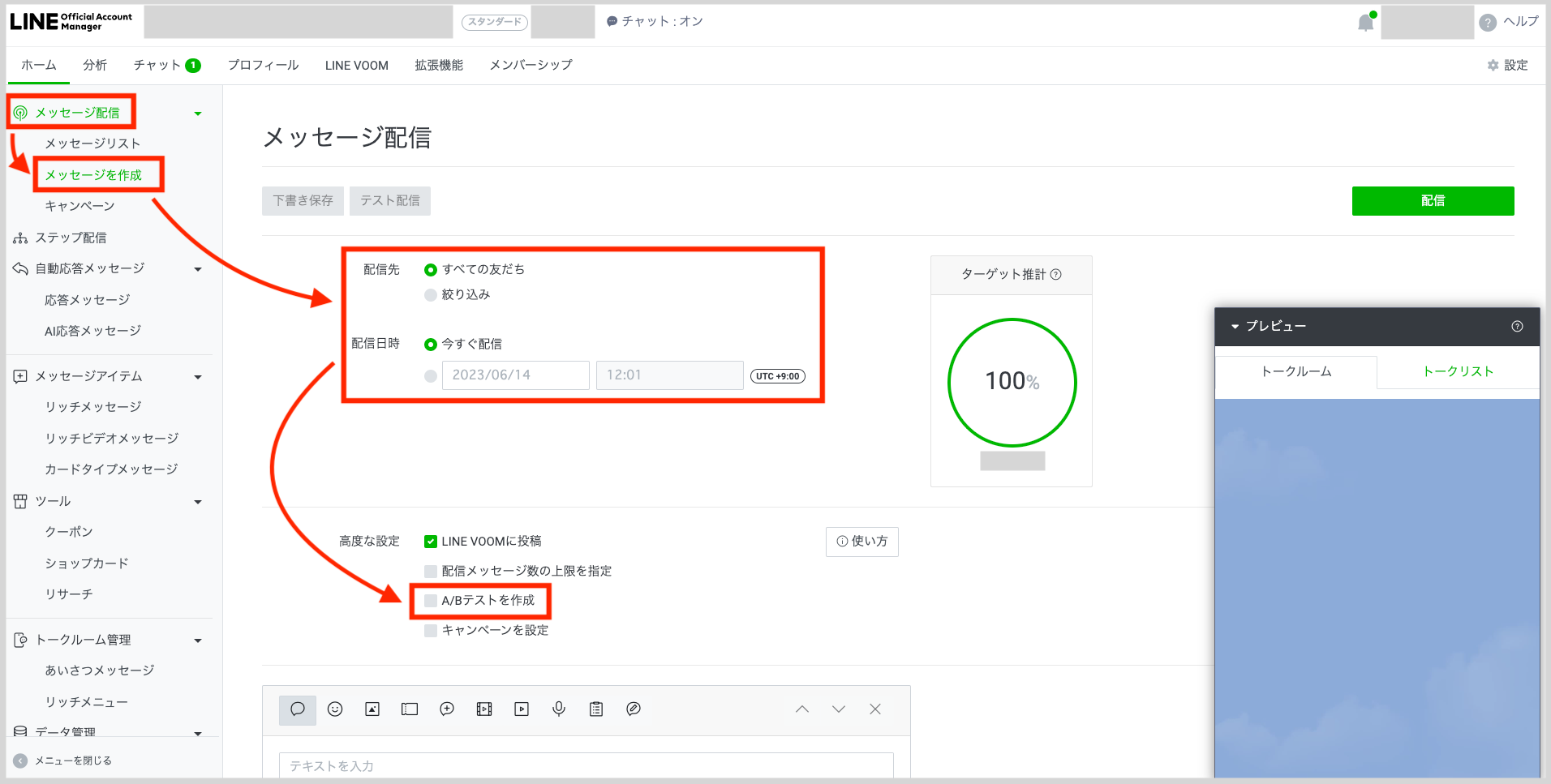Open メッセージリスト in sidebar
This screenshot has height=784, width=1551.
pyautogui.click(x=92, y=144)
